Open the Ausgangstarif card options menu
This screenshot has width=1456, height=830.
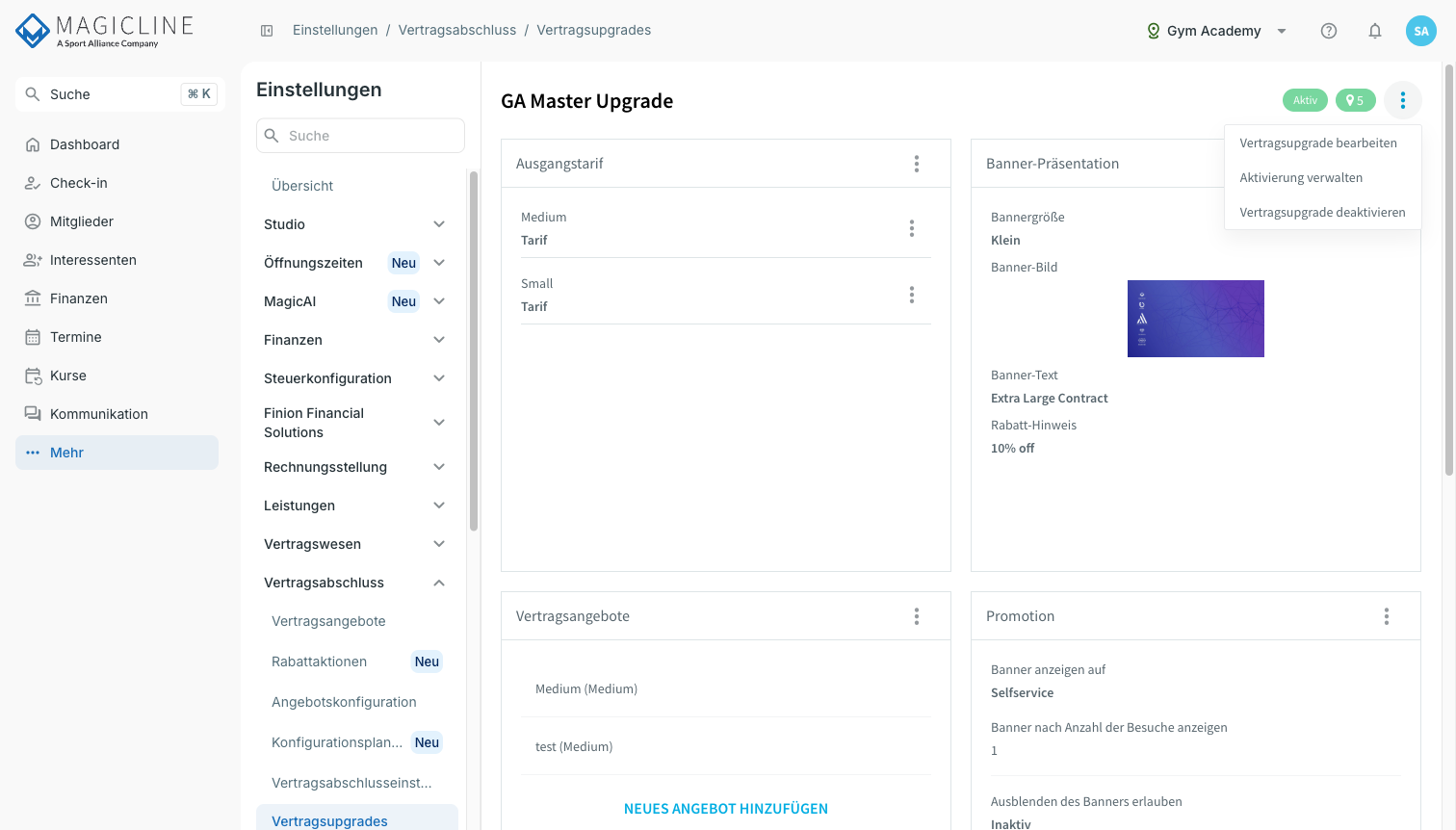point(917,164)
